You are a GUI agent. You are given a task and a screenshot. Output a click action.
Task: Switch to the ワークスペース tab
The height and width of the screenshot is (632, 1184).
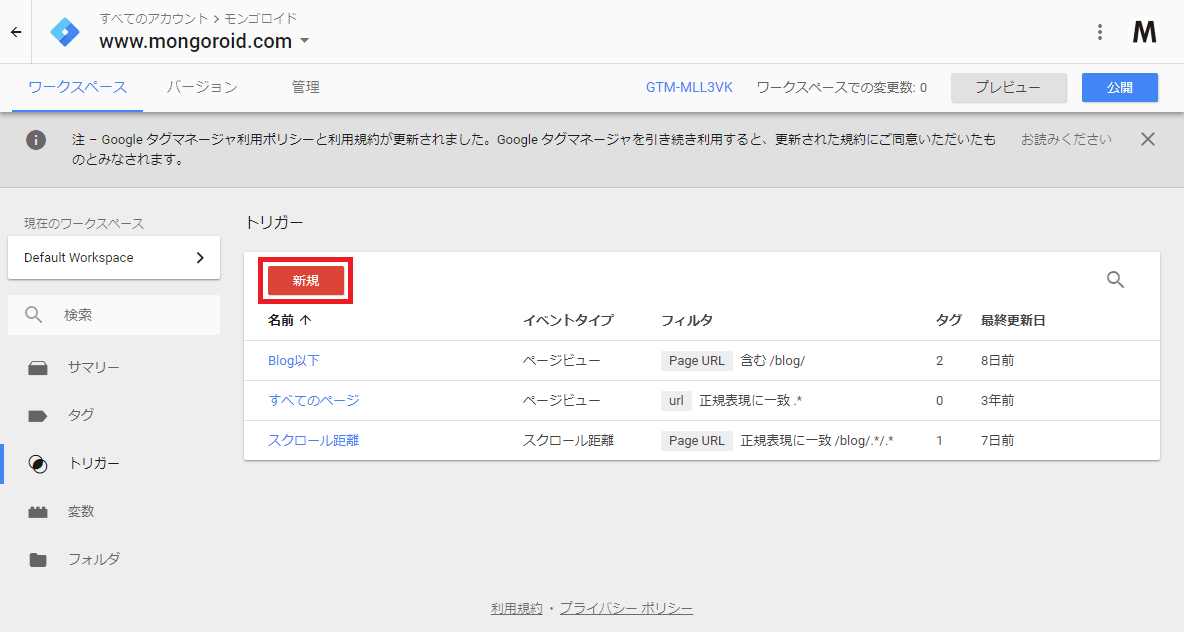point(77,88)
